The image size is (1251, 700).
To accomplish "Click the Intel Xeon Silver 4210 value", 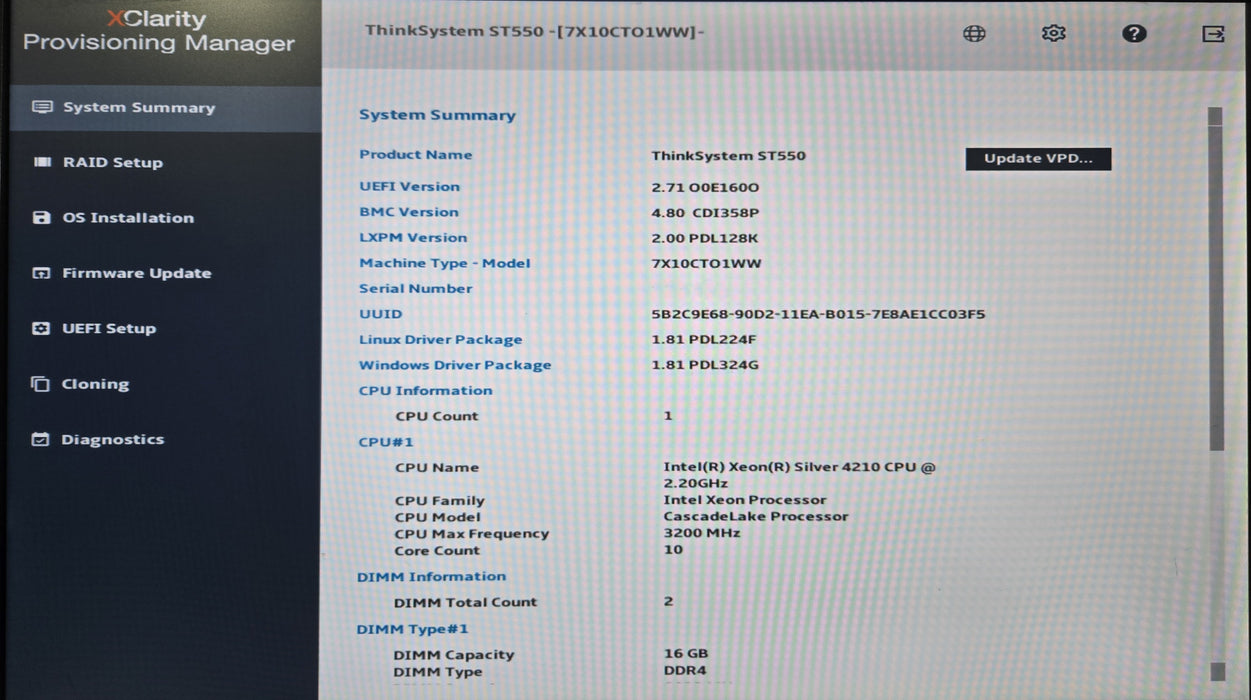I will click(800, 475).
